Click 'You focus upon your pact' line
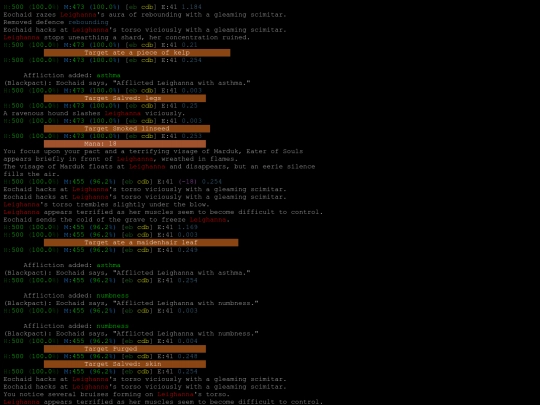 (153, 151)
